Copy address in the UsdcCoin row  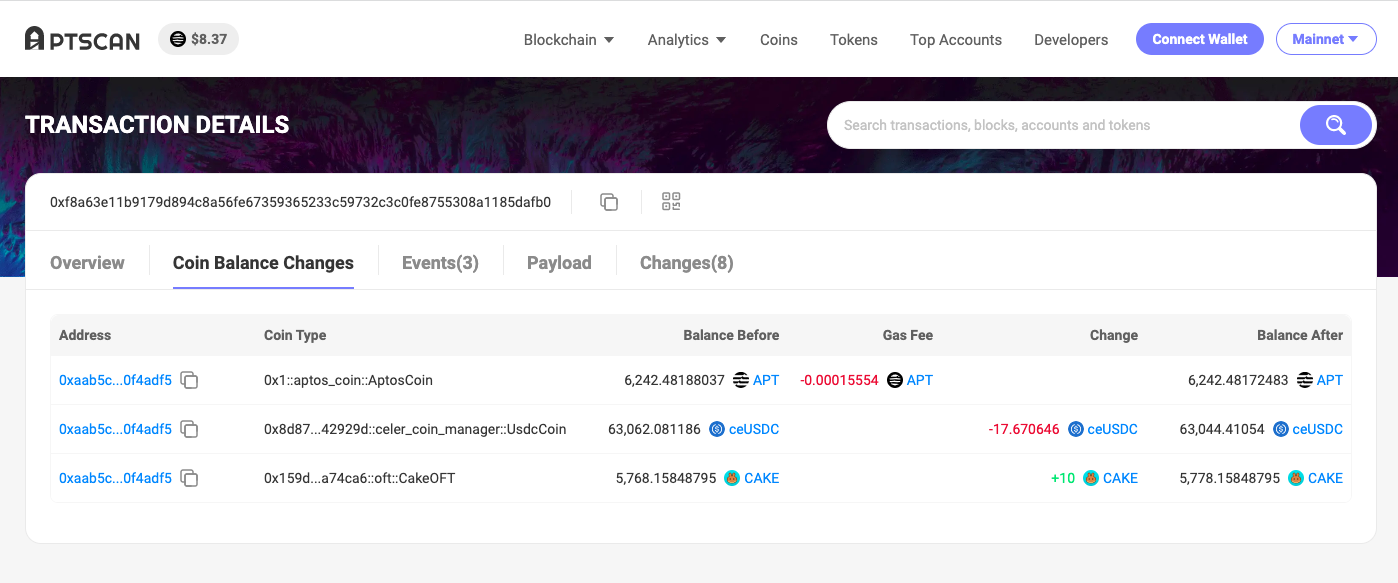[189, 429]
